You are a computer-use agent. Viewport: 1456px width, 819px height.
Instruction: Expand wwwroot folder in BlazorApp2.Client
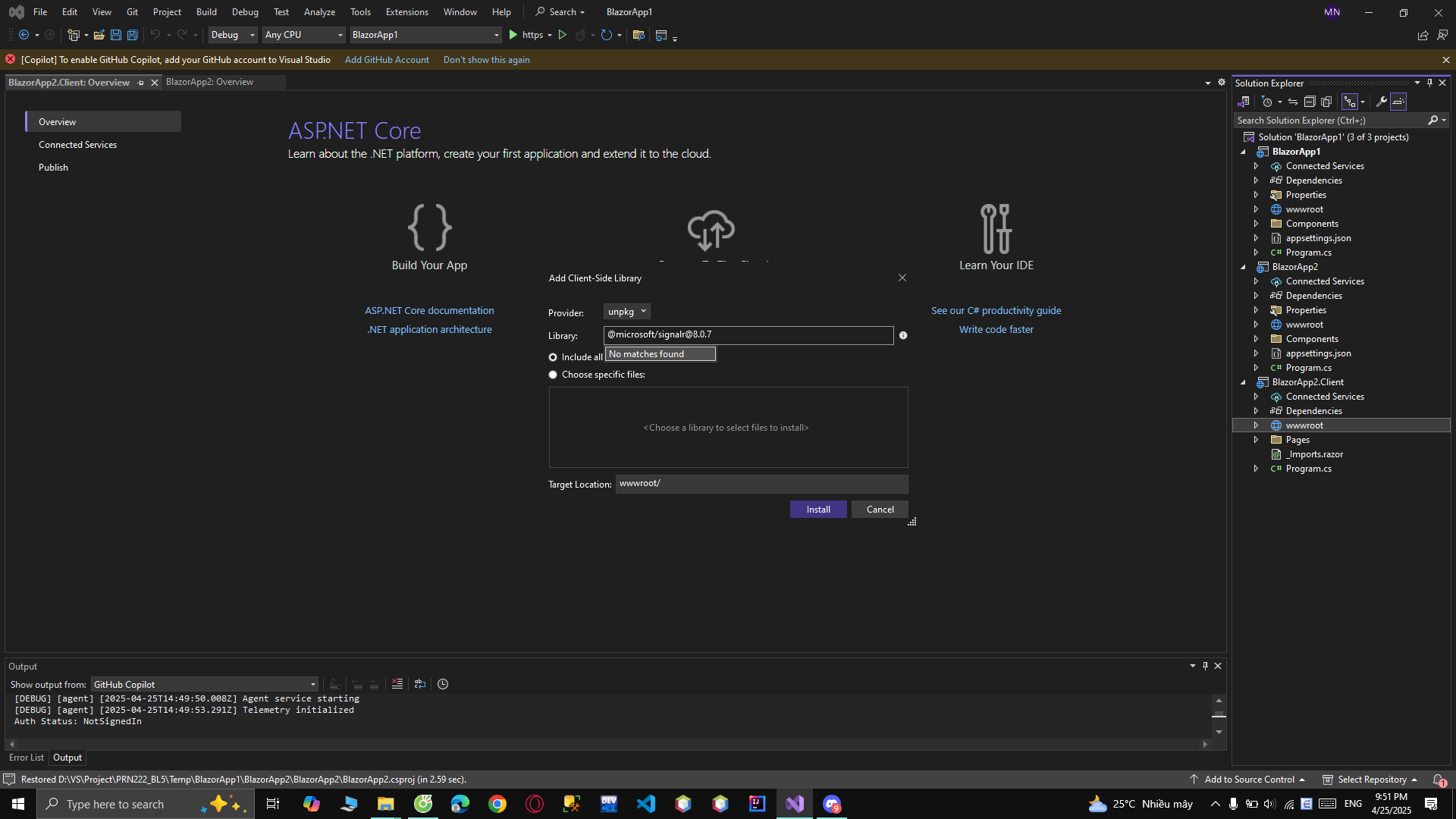1256,425
